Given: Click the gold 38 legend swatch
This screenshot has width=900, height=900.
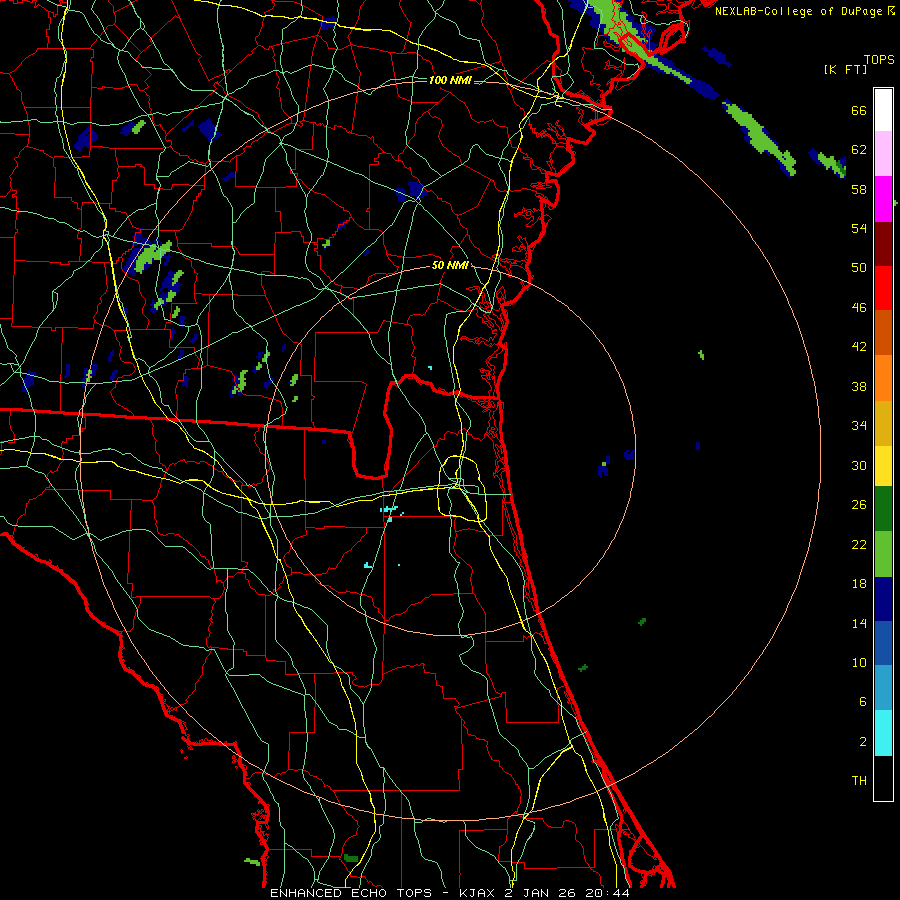Looking at the screenshot, I should pos(883,423).
